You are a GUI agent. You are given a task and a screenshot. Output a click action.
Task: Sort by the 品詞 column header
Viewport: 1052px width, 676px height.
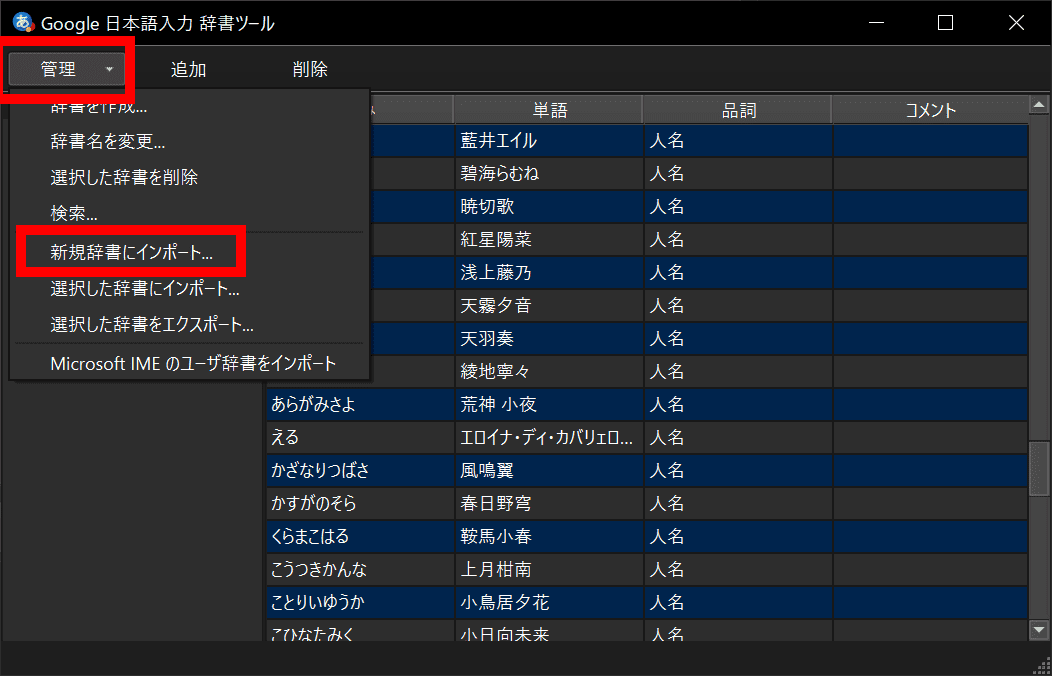738,110
